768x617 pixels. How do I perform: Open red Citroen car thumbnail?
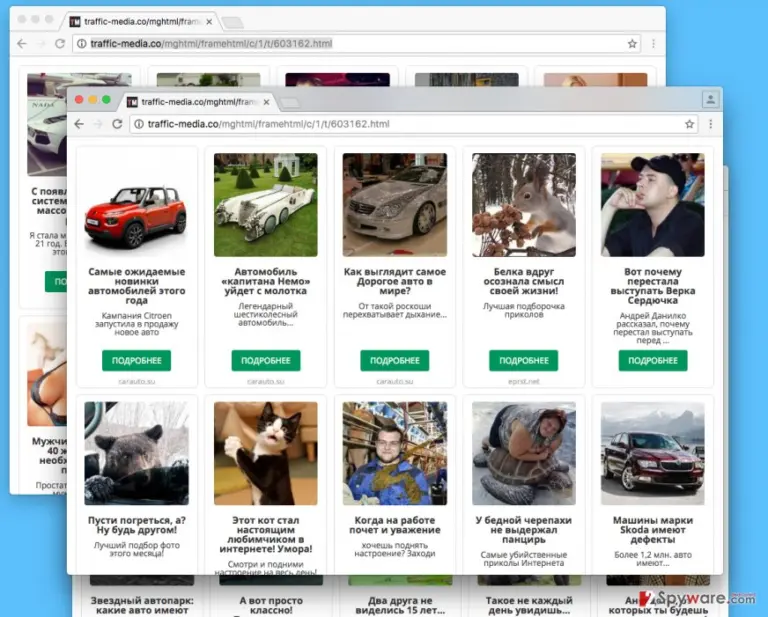[136, 205]
